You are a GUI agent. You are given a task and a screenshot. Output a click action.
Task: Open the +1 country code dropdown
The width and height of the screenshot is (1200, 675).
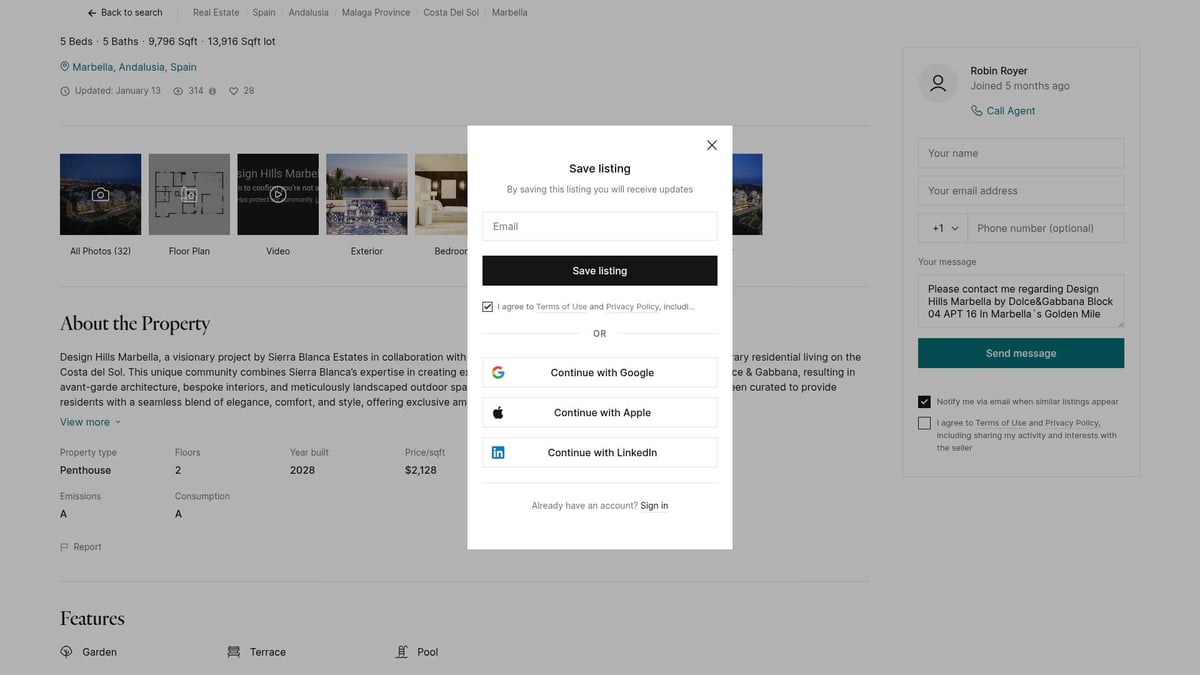coord(944,228)
